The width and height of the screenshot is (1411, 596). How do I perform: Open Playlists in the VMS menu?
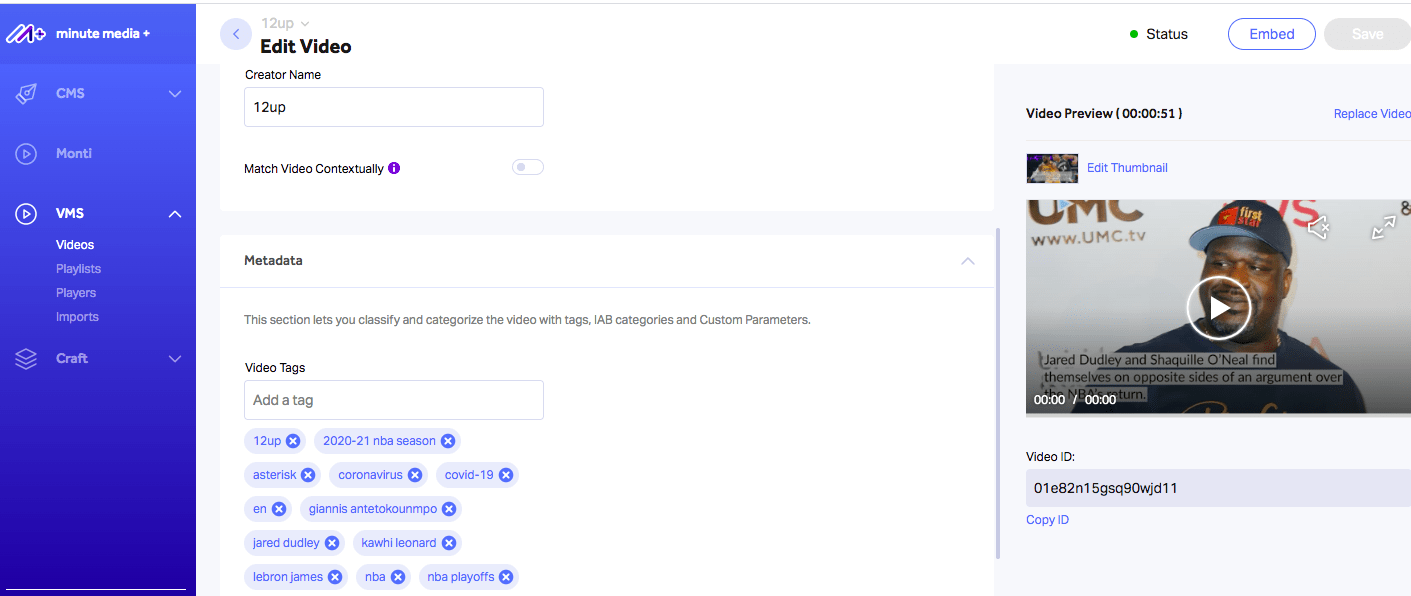[x=78, y=269]
